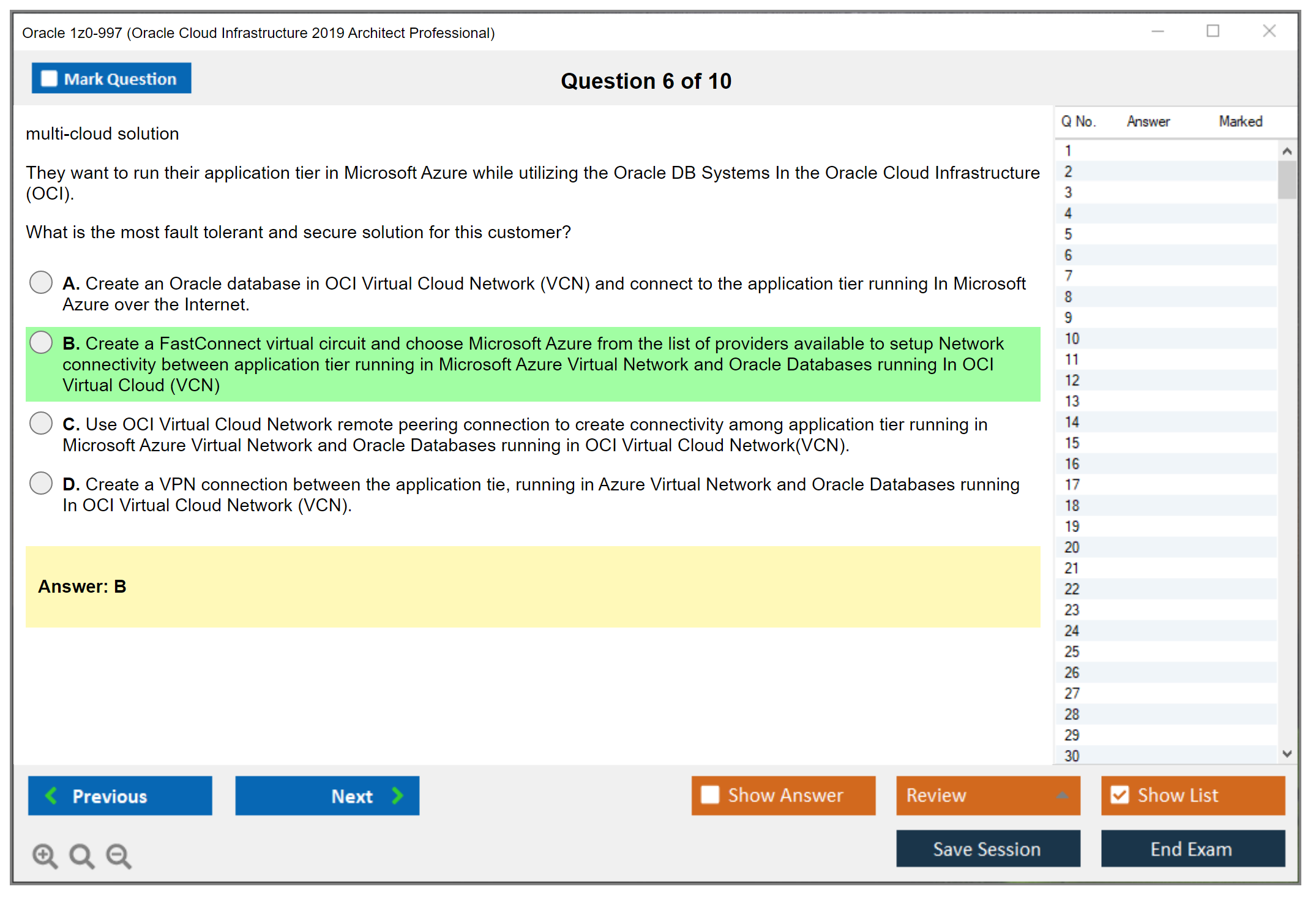1316x900 pixels.
Task: Choose option D VPN connection radio
Action: pos(41,483)
